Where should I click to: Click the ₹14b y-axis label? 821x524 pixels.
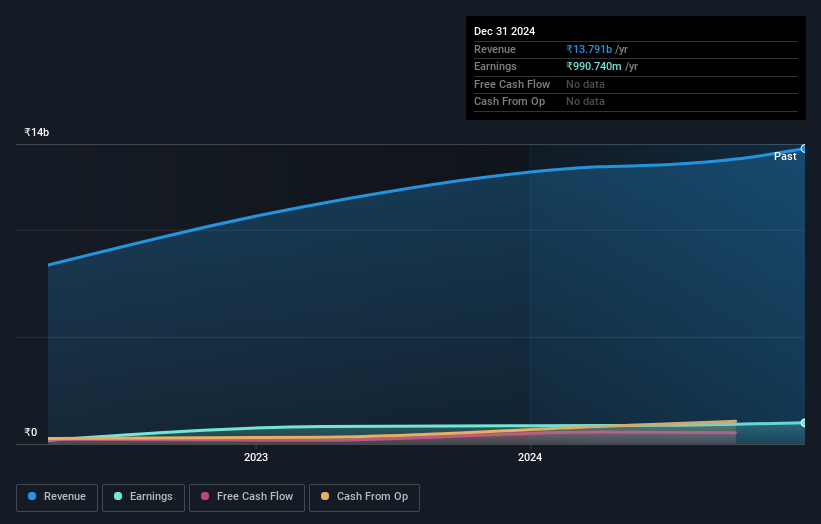click(37, 132)
